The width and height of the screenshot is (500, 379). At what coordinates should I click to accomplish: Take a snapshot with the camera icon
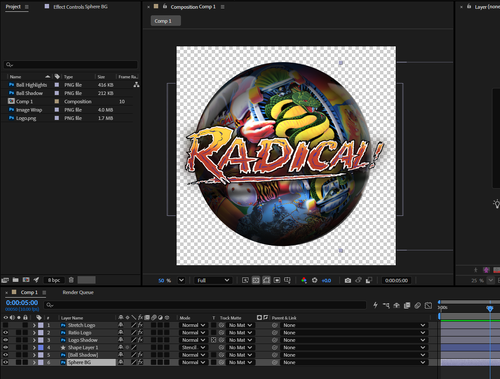tap(348, 280)
